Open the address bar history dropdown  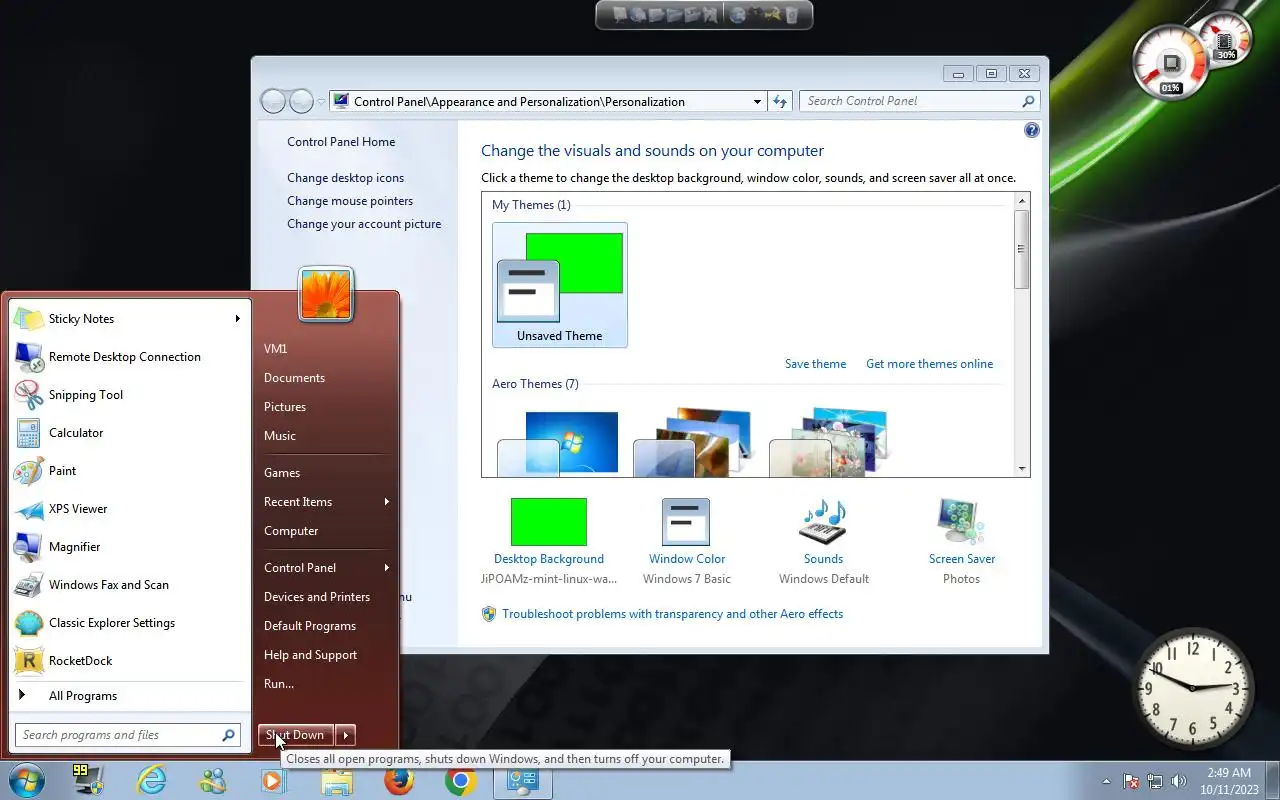757,101
